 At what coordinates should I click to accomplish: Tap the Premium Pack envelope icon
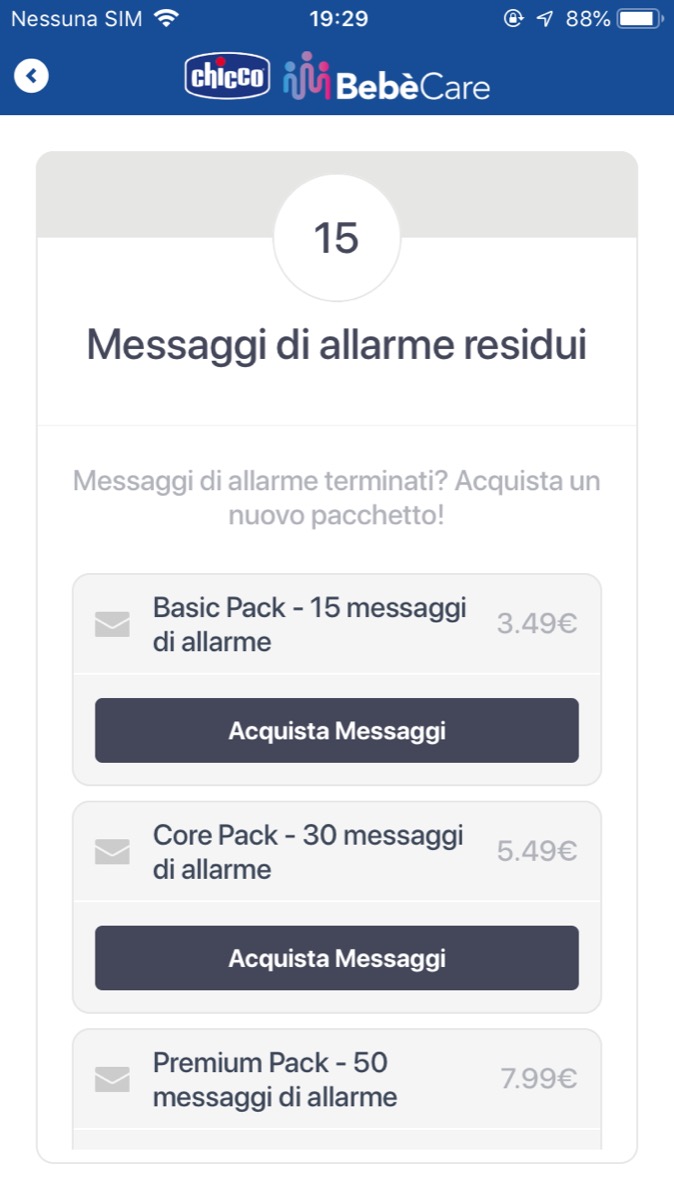point(112,1079)
